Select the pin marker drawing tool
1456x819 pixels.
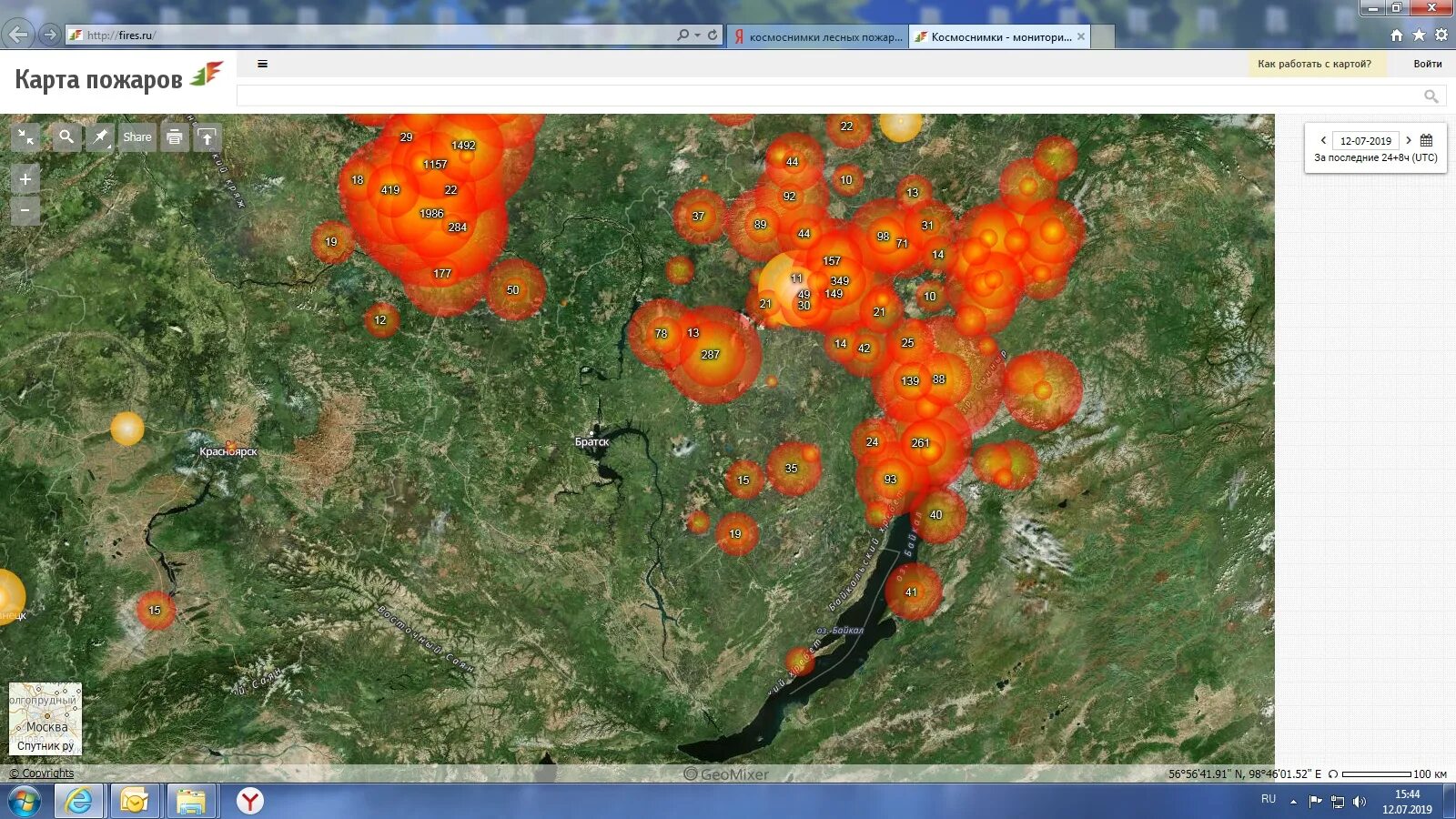click(100, 137)
